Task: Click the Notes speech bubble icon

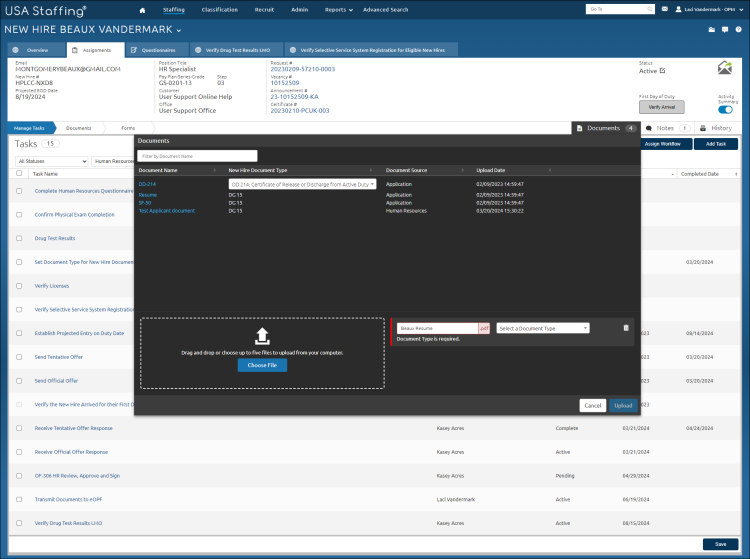Action: pos(649,128)
